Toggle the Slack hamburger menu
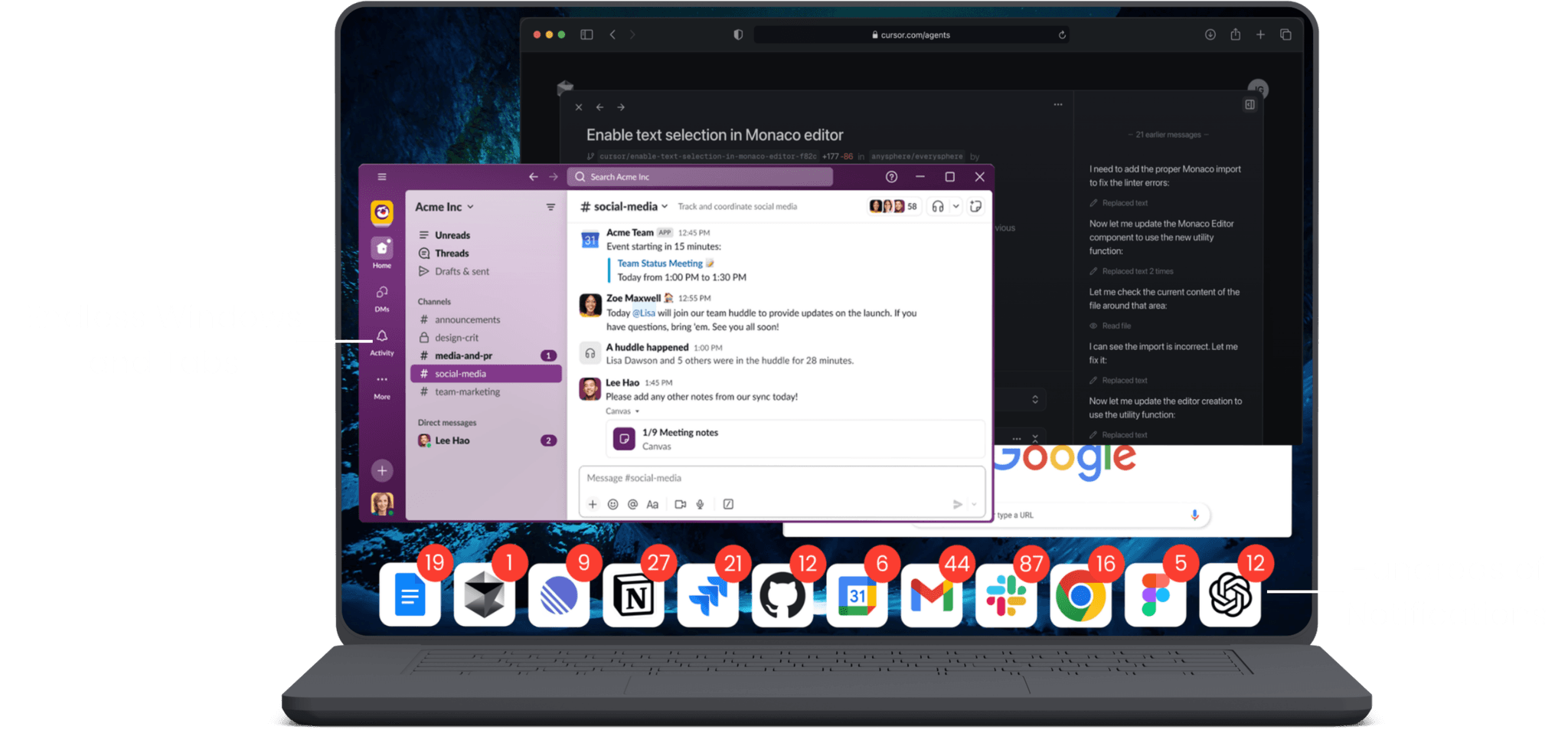This screenshot has width=1568, height=730. (x=382, y=177)
